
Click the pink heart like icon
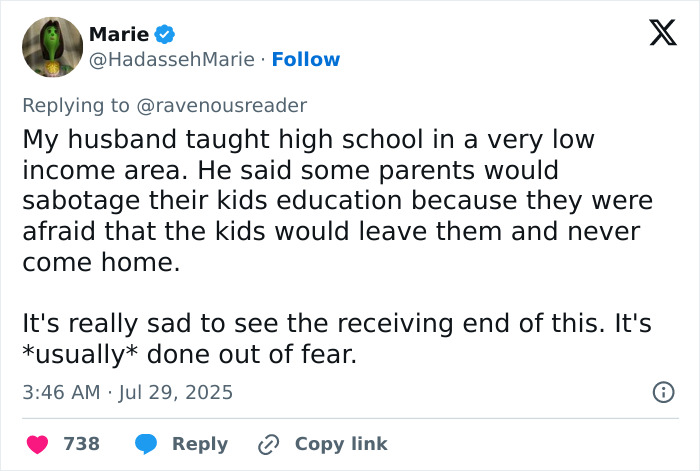[x=38, y=444]
